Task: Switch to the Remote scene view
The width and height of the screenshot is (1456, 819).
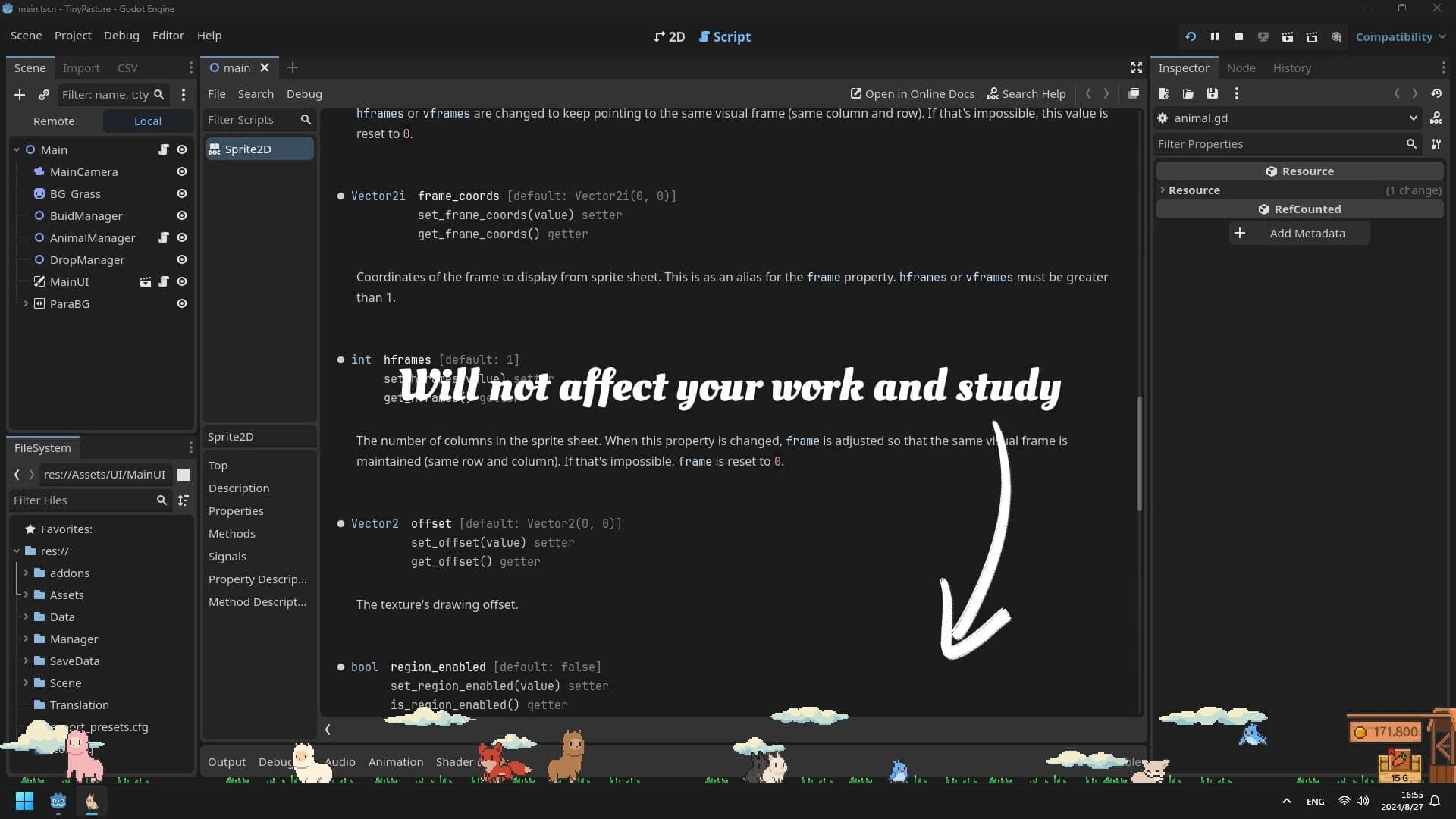Action: click(53, 121)
